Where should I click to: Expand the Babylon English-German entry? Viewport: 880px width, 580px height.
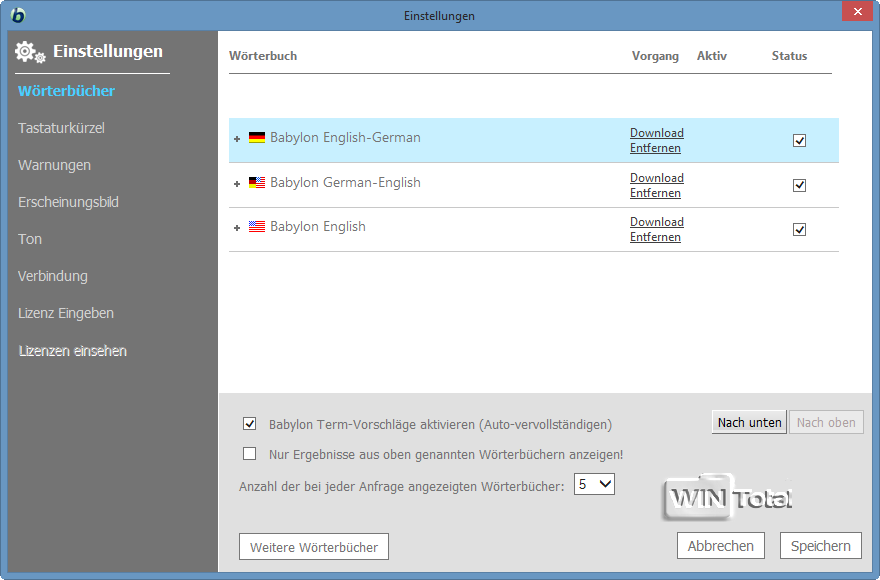click(237, 139)
